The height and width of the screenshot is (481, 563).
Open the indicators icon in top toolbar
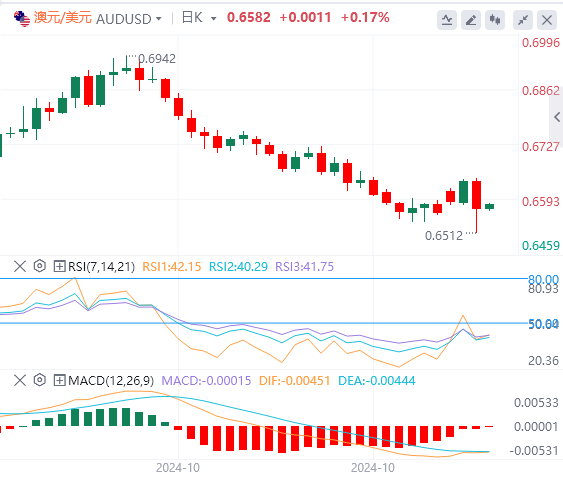coord(447,20)
